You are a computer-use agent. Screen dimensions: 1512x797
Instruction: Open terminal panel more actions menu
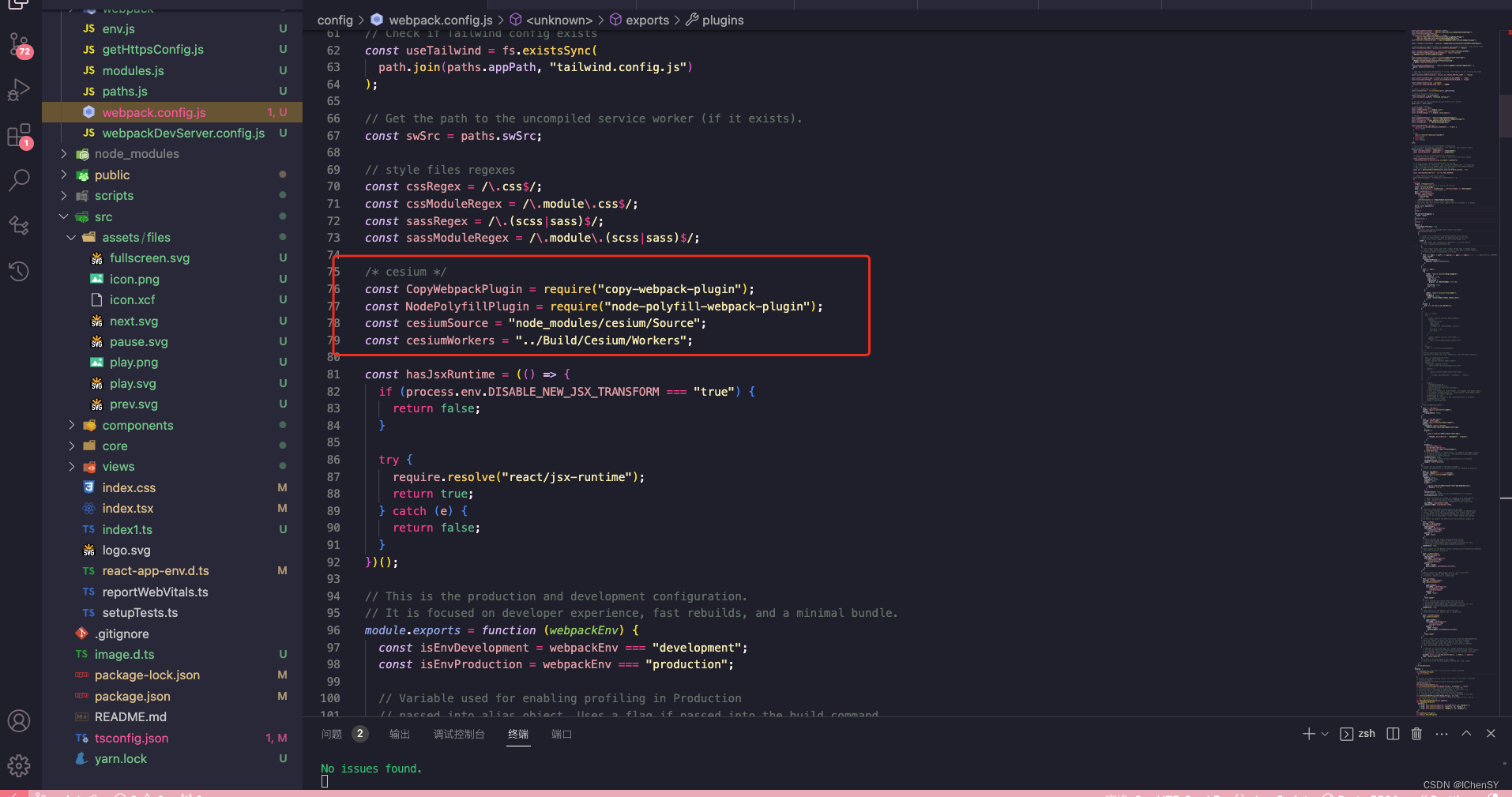coord(1442,734)
